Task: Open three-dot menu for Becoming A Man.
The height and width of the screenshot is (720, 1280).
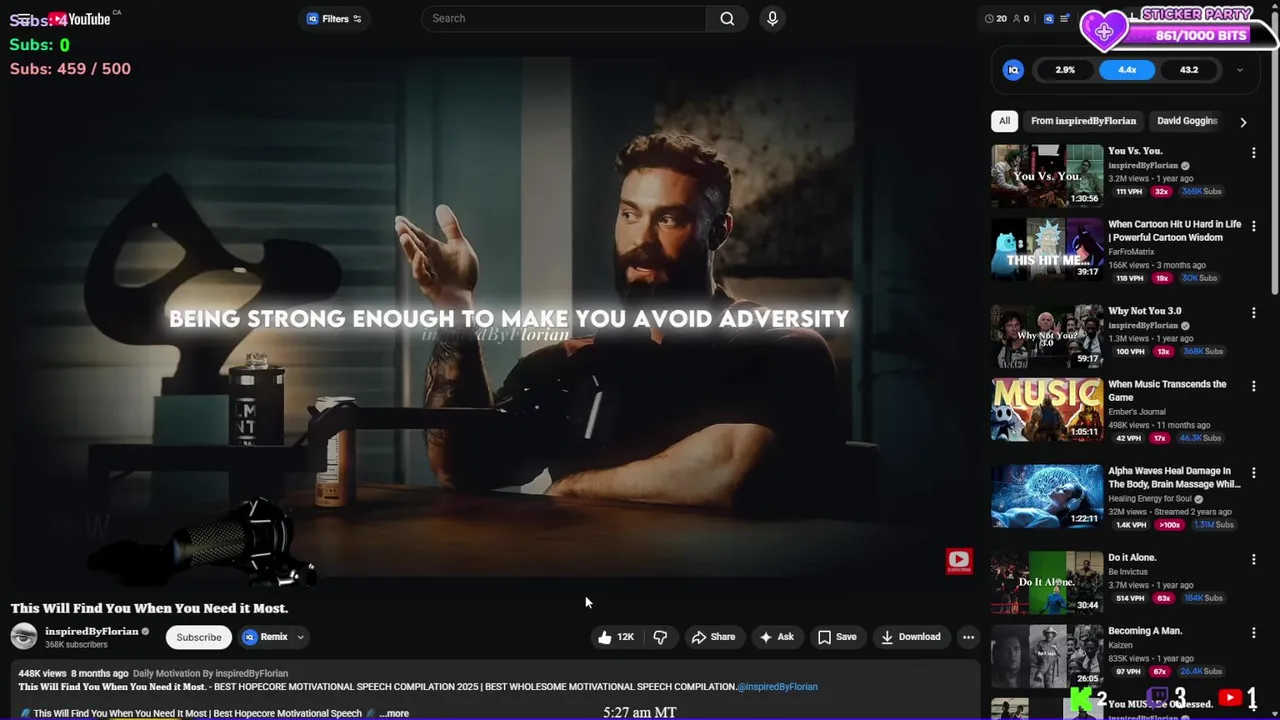Action: [x=1253, y=633]
